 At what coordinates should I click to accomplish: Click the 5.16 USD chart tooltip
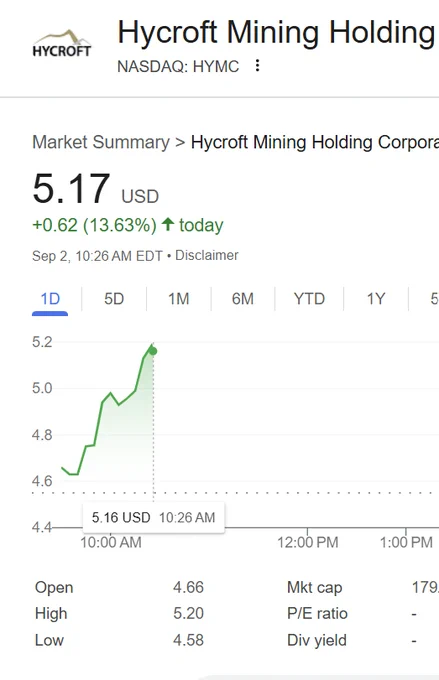[x=154, y=517]
